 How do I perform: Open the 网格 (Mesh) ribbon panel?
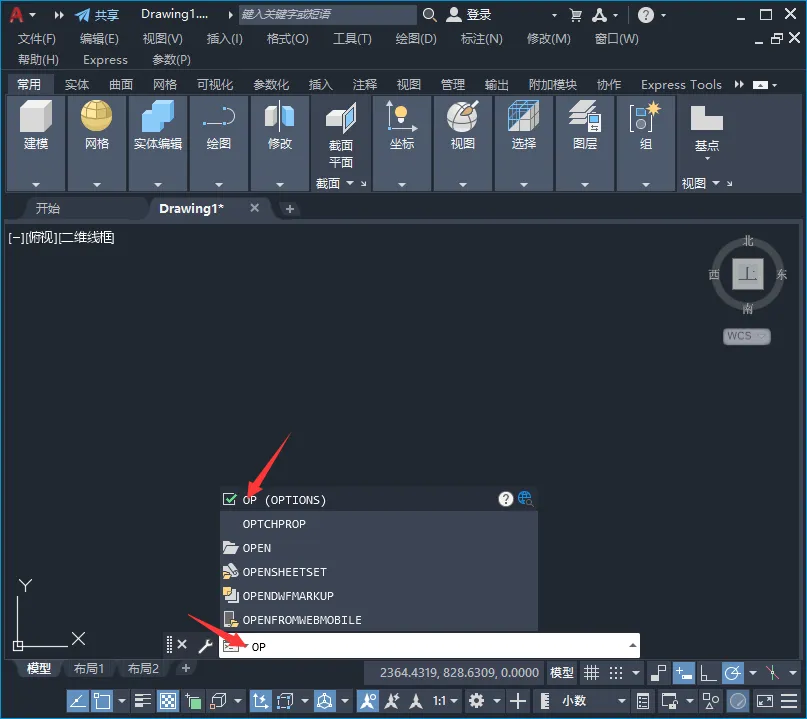click(x=97, y=143)
